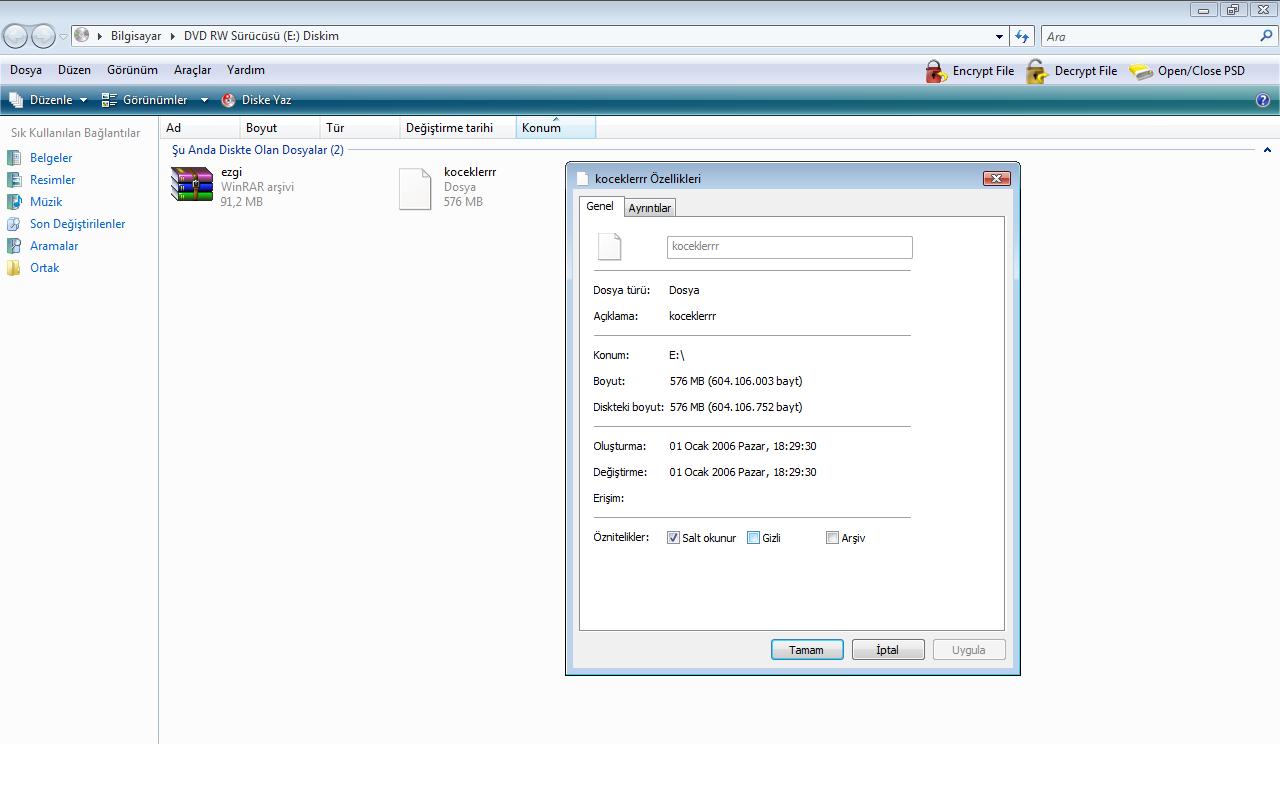Click the Diske Yaz burn disc icon

pyautogui.click(x=229, y=100)
